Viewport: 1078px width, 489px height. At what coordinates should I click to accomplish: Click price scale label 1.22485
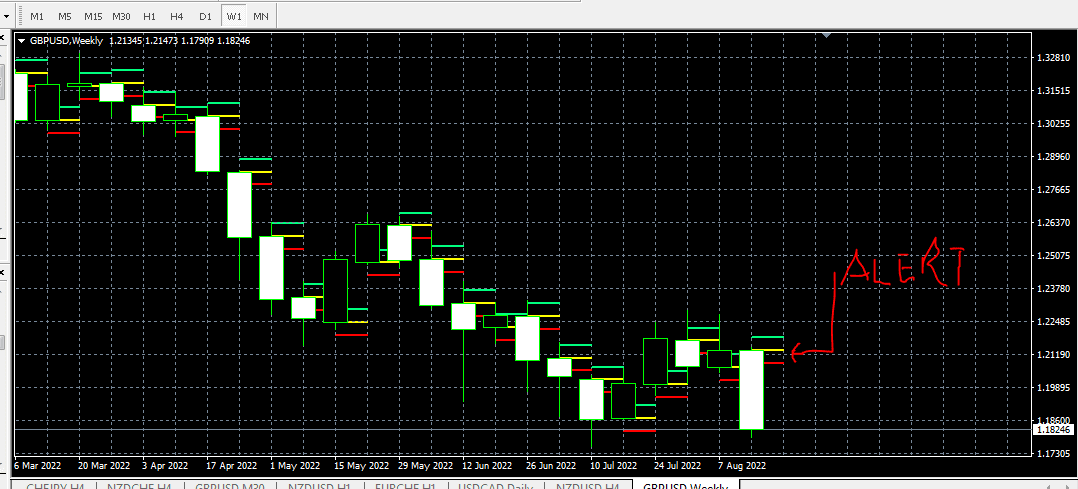coord(1053,322)
